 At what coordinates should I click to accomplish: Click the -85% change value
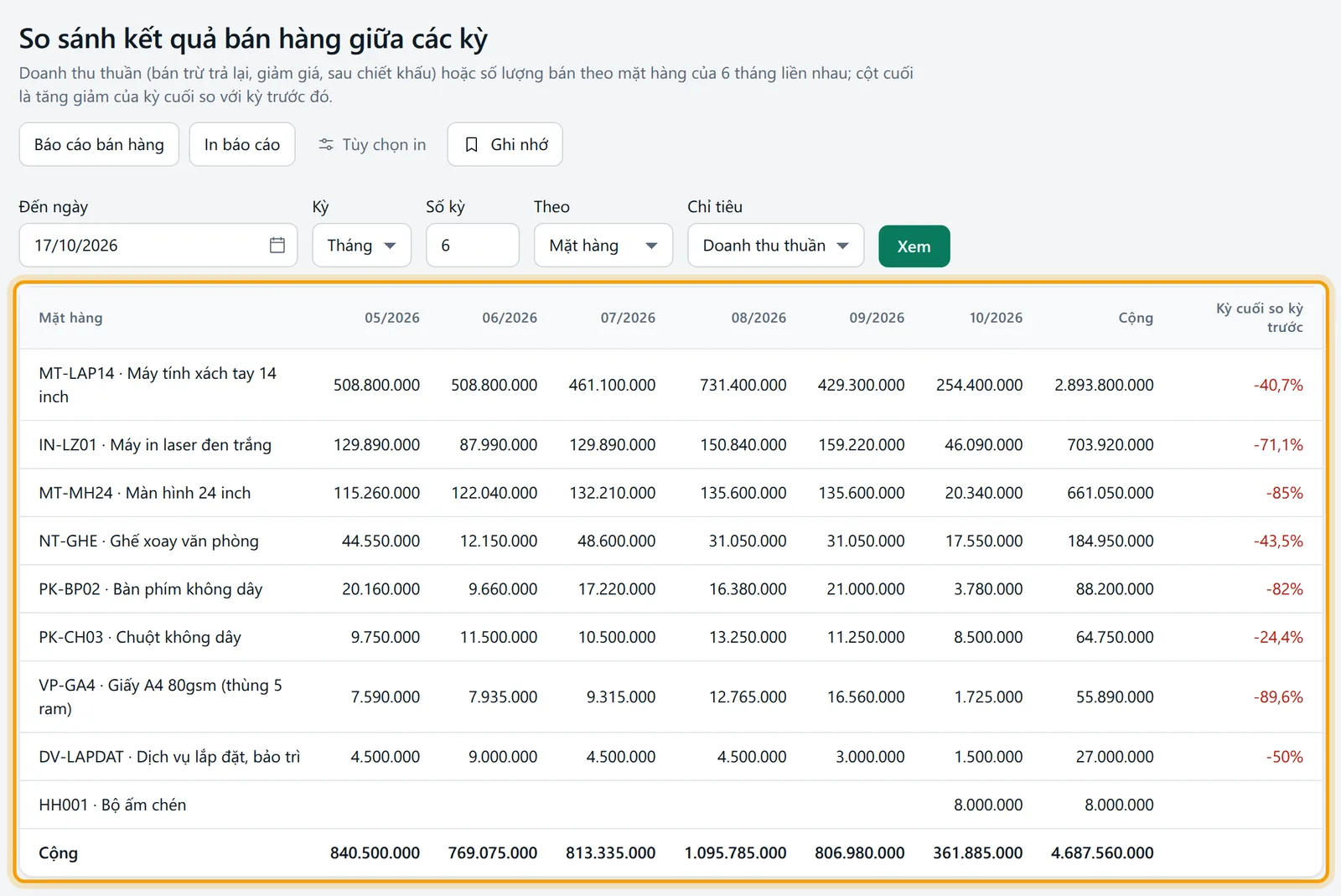pyautogui.click(x=1285, y=493)
